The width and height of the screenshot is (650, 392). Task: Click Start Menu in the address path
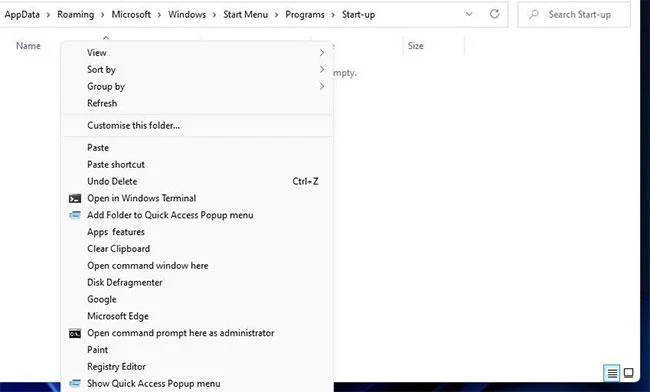coord(245,15)
